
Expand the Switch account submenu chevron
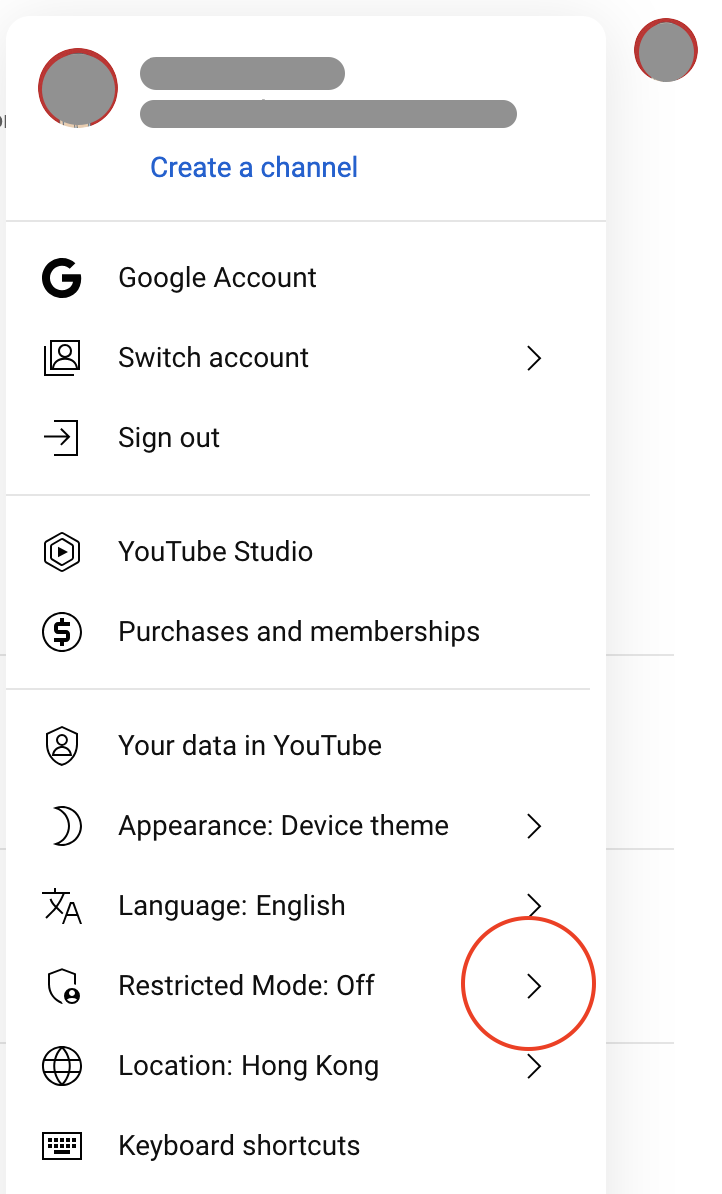coord(534,358)
